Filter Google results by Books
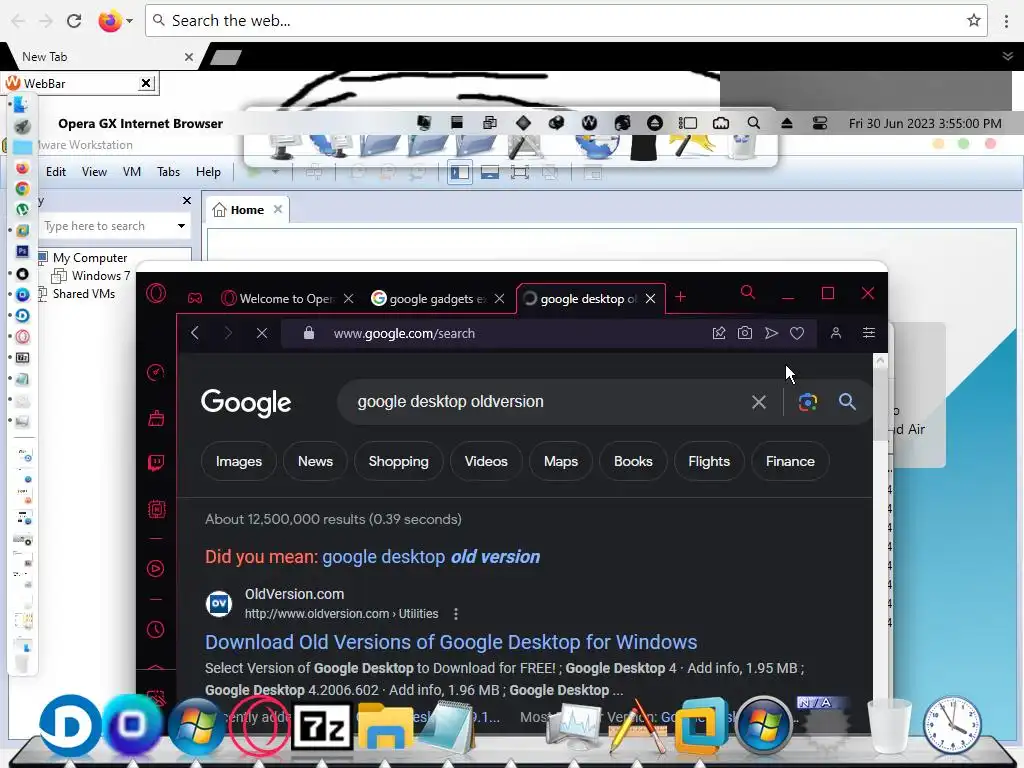Screen dimensions: 1024x768 tap(633, 461)
